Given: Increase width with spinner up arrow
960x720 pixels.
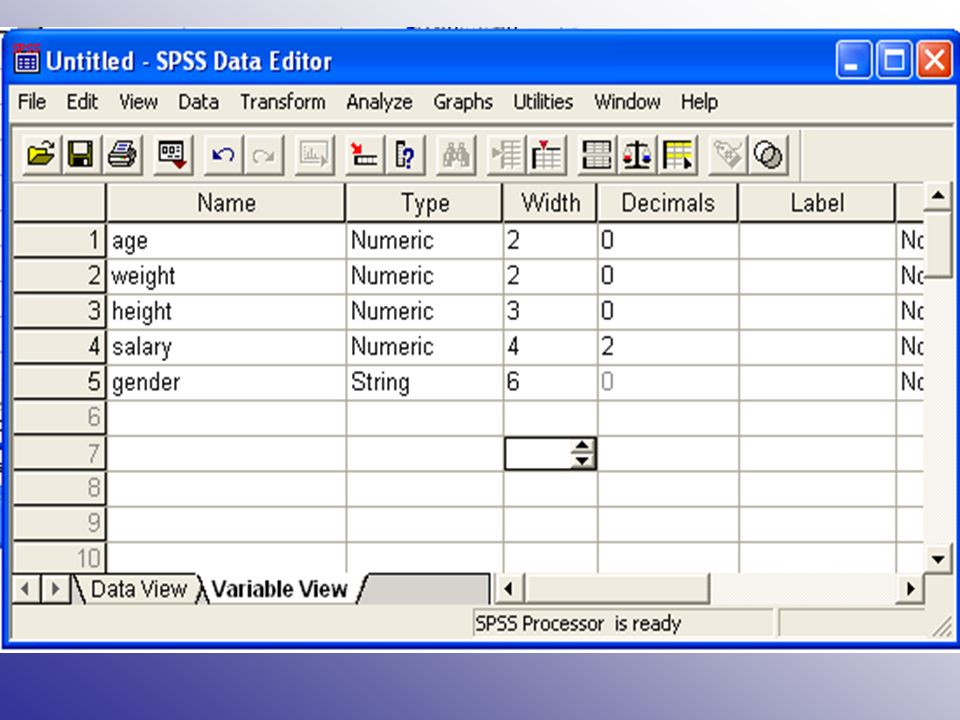Looking at the screenshot, I should [582, 446].
